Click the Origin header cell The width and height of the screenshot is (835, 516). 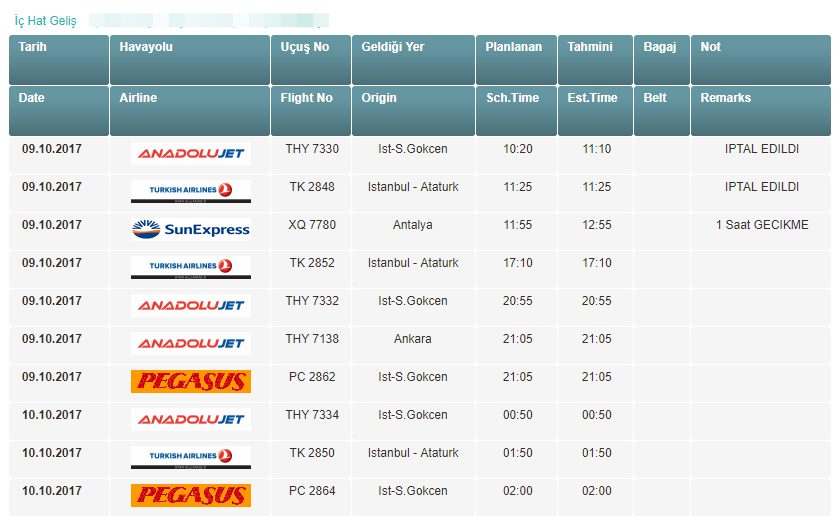coord(413,111)
